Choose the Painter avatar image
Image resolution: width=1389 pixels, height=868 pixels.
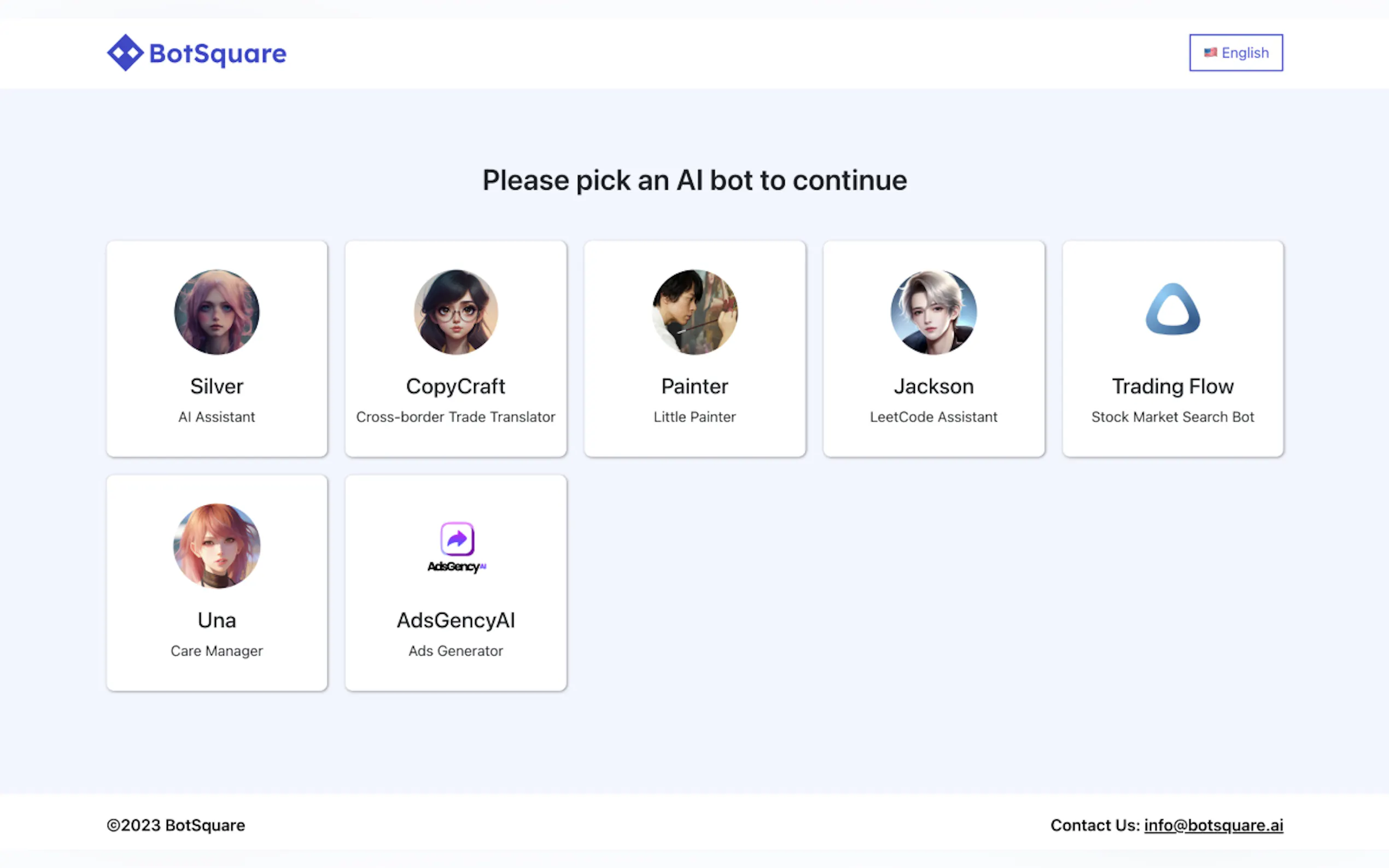click(694, 312)
